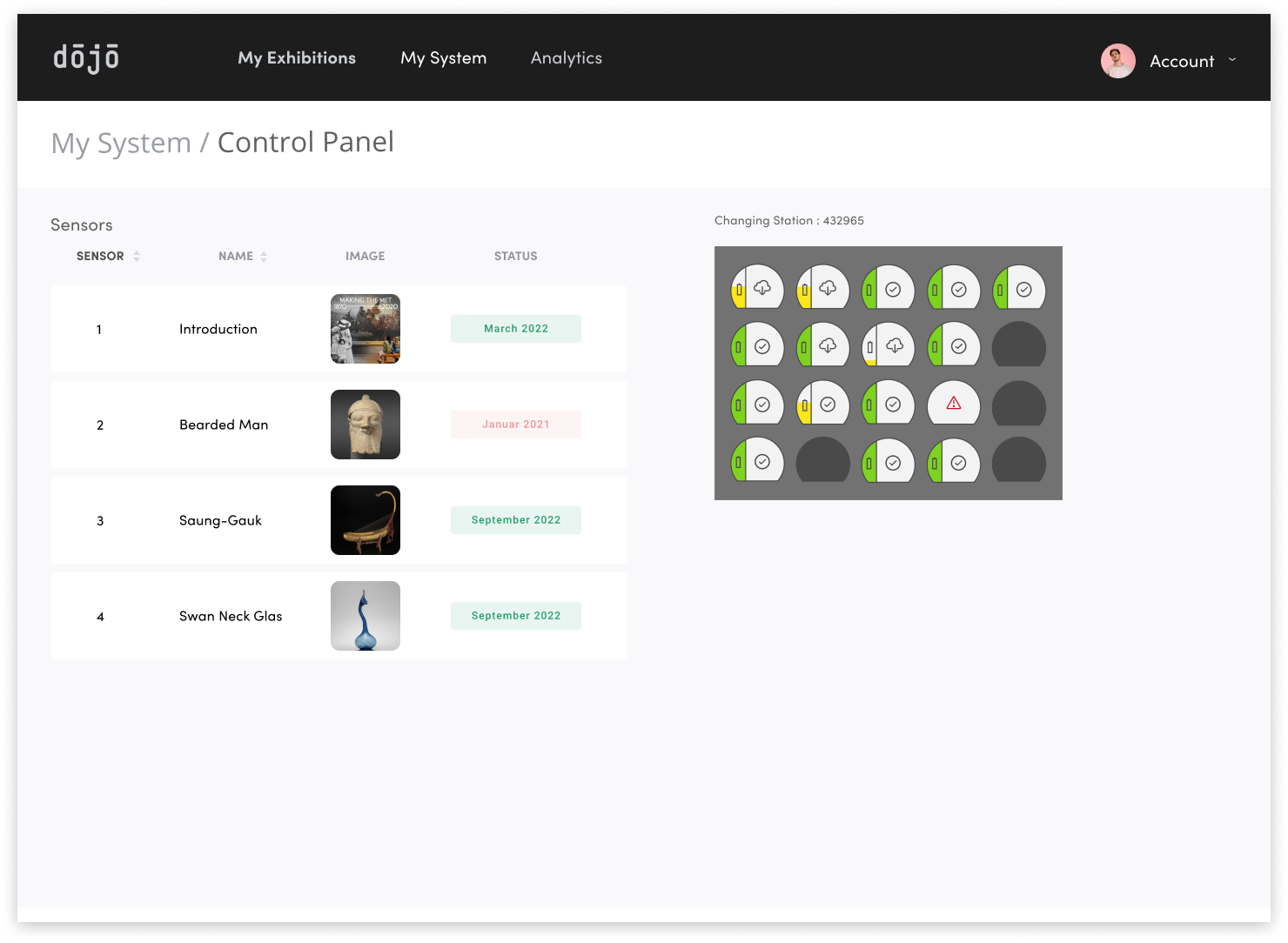Open the Saung-Gauk harp thumbnail
Image resolution: width=1288 pixels, height=943 pixels.
(366, 520)
